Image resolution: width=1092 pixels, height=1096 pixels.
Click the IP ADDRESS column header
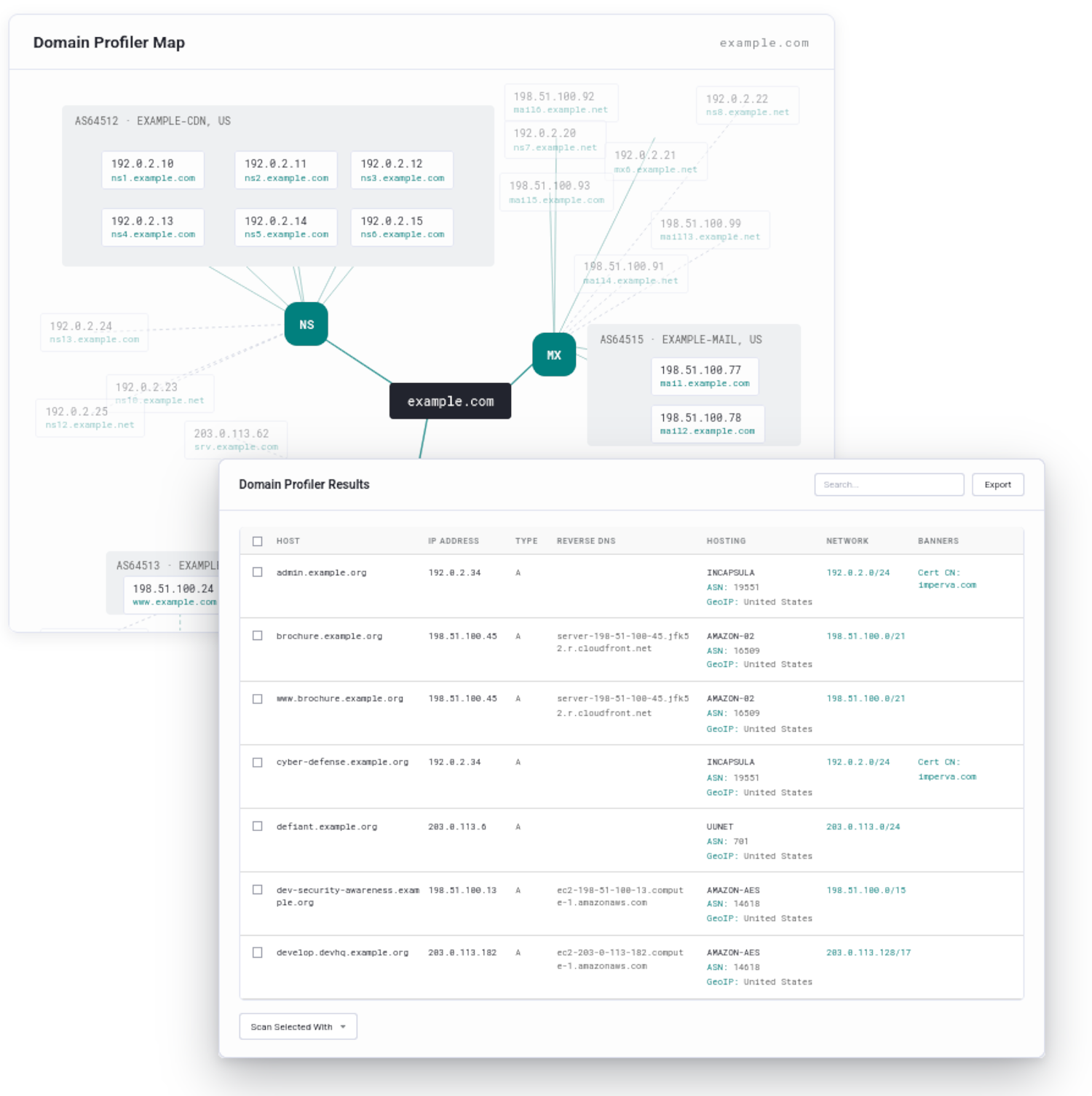pyautogui.click(x=454, y=541)
